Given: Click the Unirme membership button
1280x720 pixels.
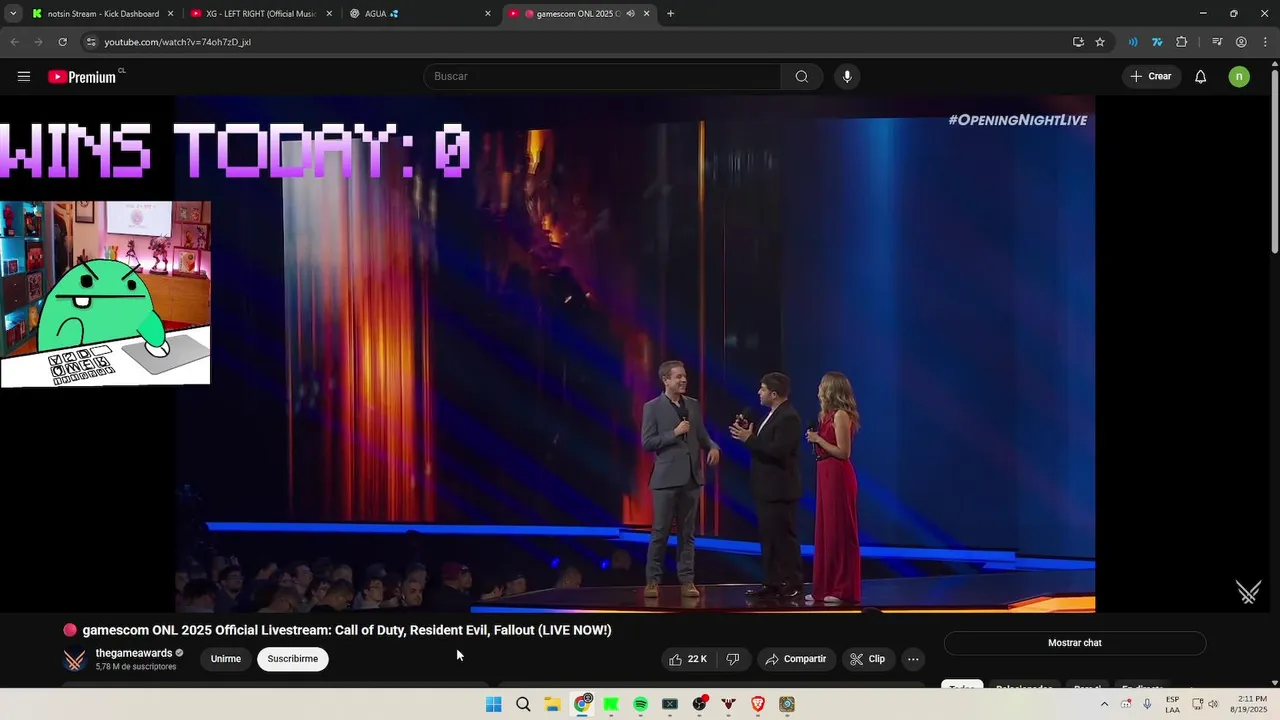Looking at the screenshot, I should point(226,659).
